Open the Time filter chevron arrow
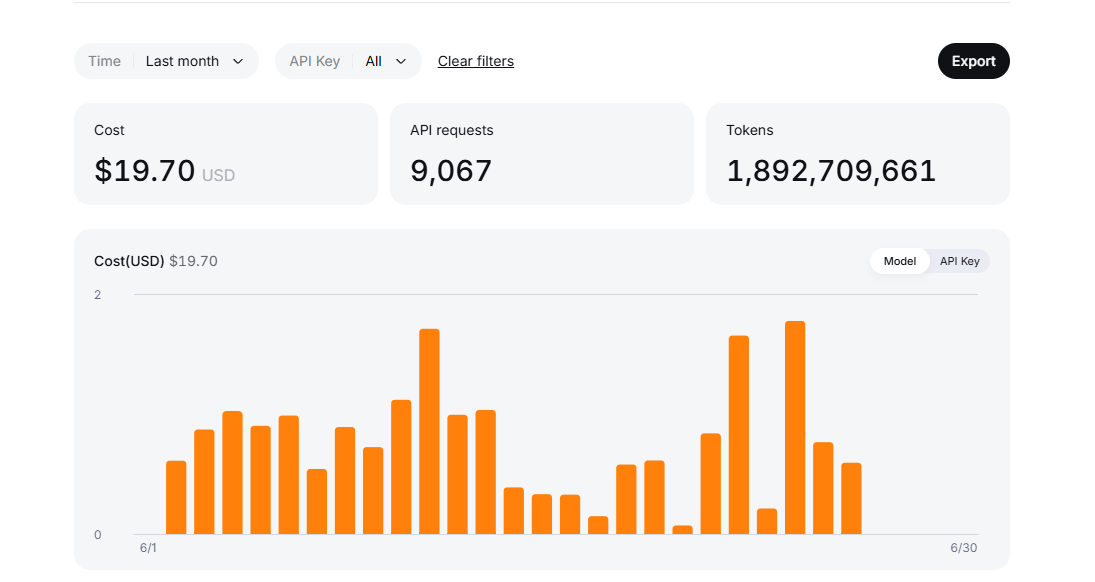The height and width of the screenshot is (582, 1095). click(237, 61)
